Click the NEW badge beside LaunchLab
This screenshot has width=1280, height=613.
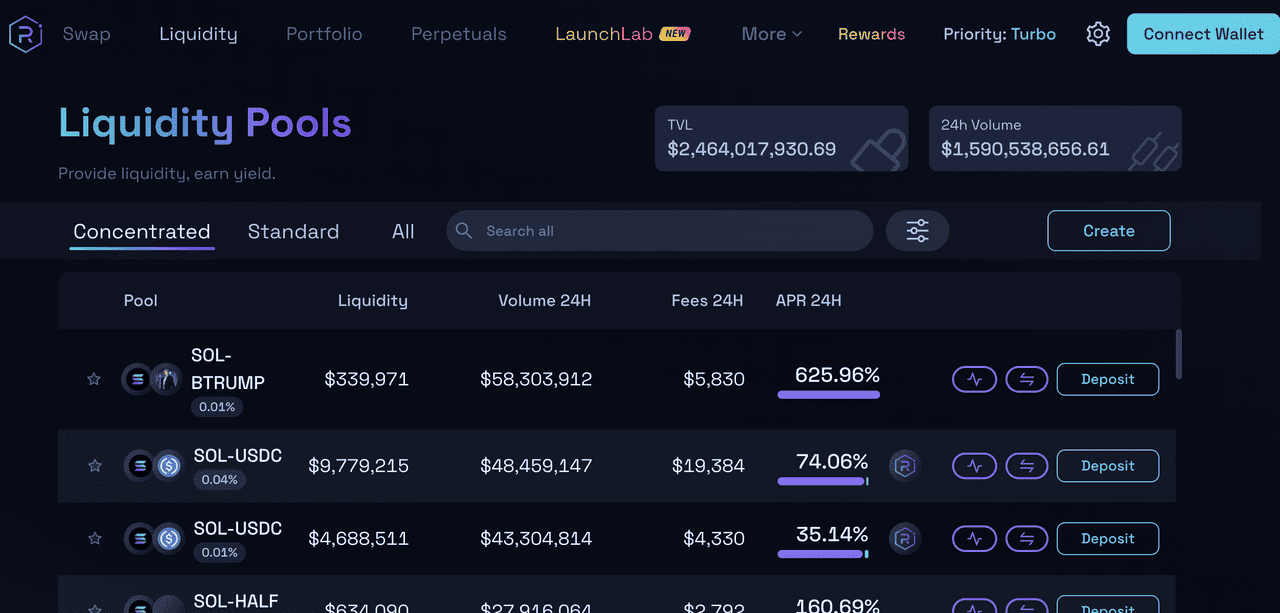[x=676, y=34]
